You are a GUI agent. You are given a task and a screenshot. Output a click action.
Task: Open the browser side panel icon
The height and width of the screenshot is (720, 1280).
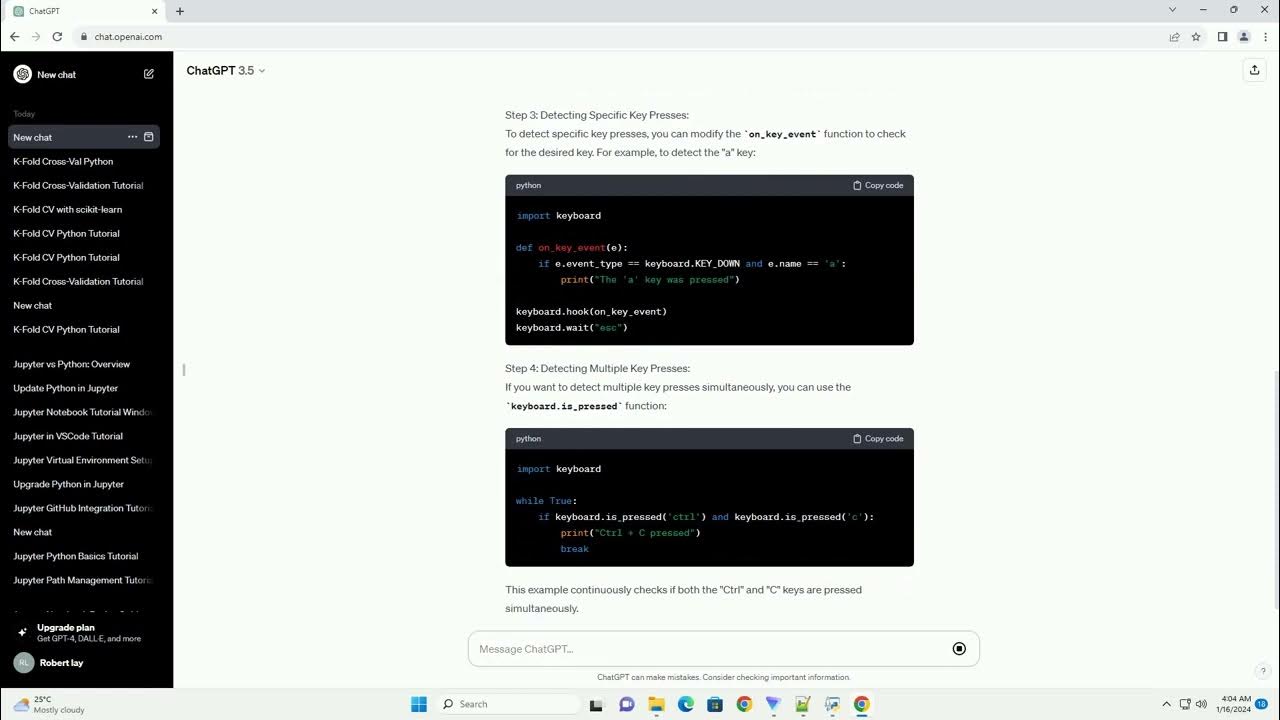pyautogui.click(x=1222, y=37)
